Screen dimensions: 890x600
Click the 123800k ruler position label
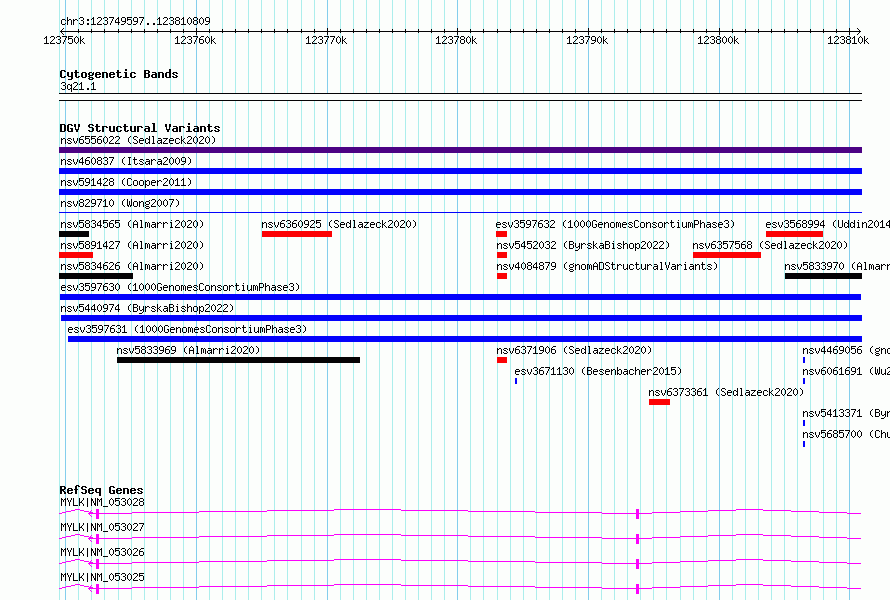click(718, 40)
